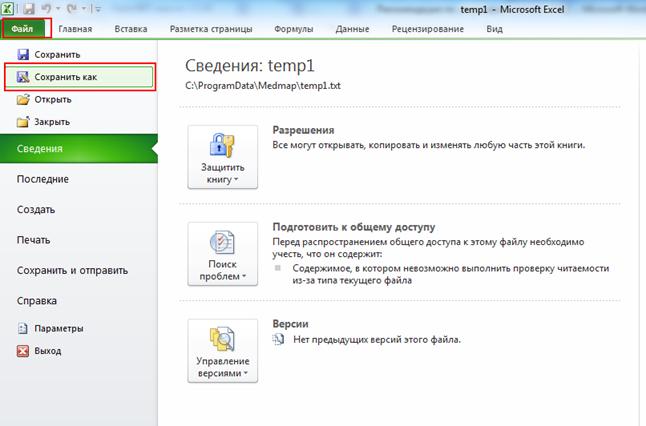Click the Открыть folder icon
The width and height of the screenshot is (646, 426).
coord(23,100)
